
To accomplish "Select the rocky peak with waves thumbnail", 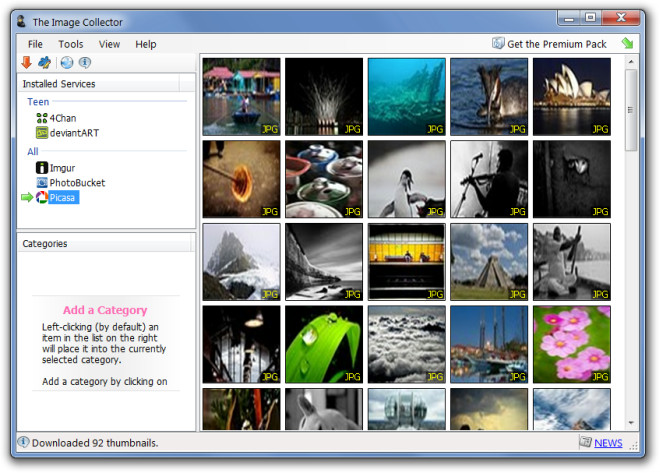I will pos(241,262).
